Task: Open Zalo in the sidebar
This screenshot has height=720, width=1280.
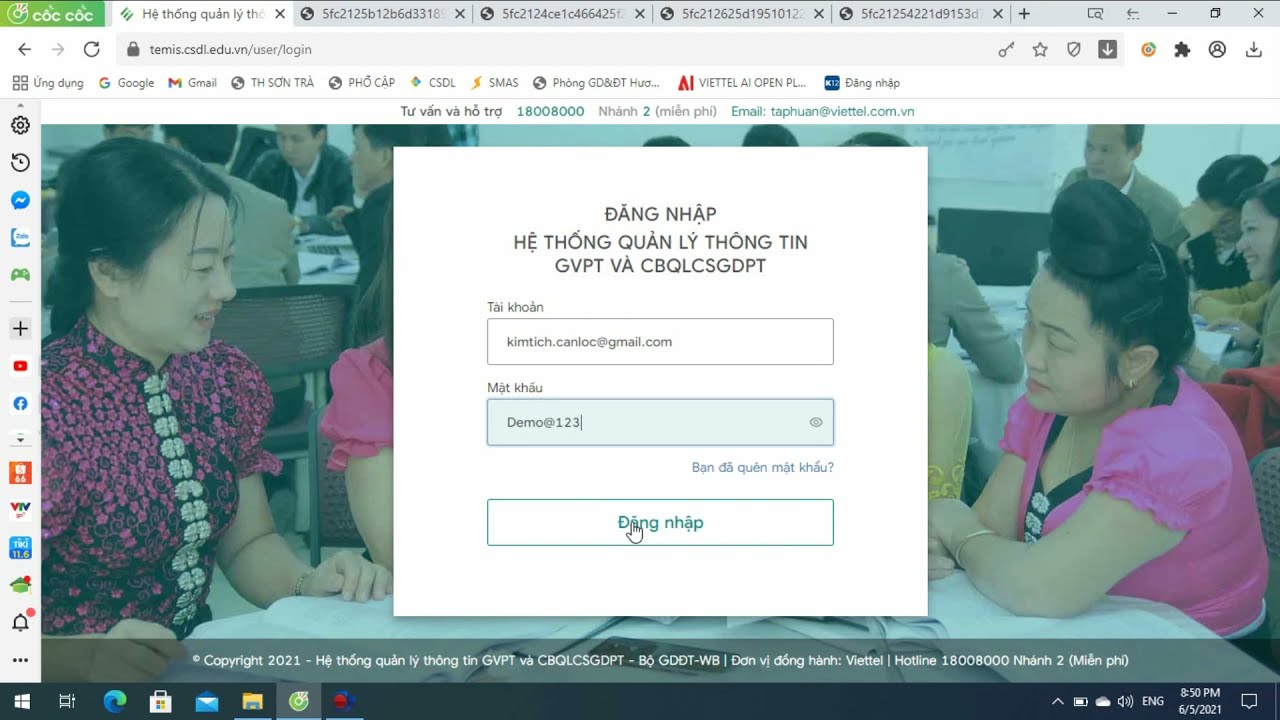Action: point(20,237)
